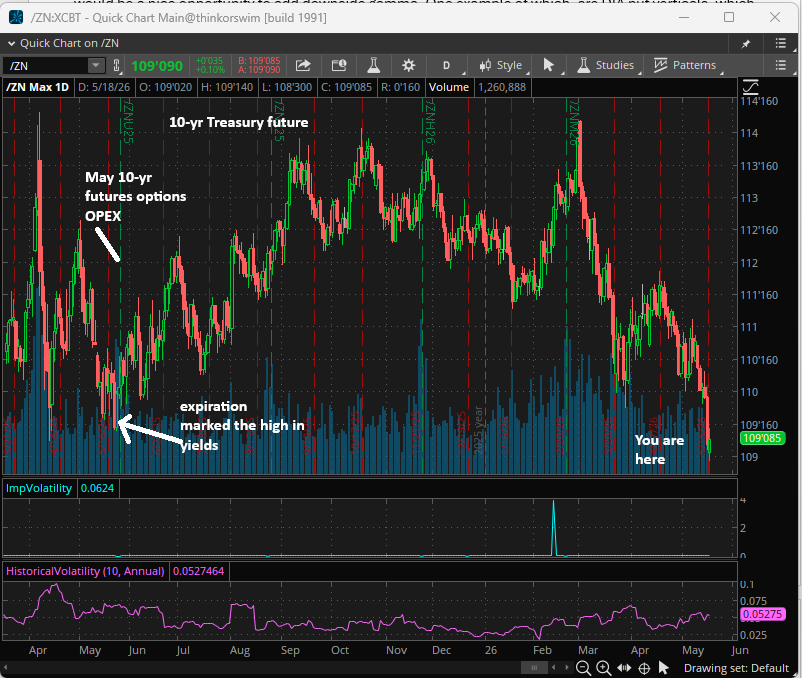
Task: Maximize the Quick Chart window
Action: coord(729,17)
